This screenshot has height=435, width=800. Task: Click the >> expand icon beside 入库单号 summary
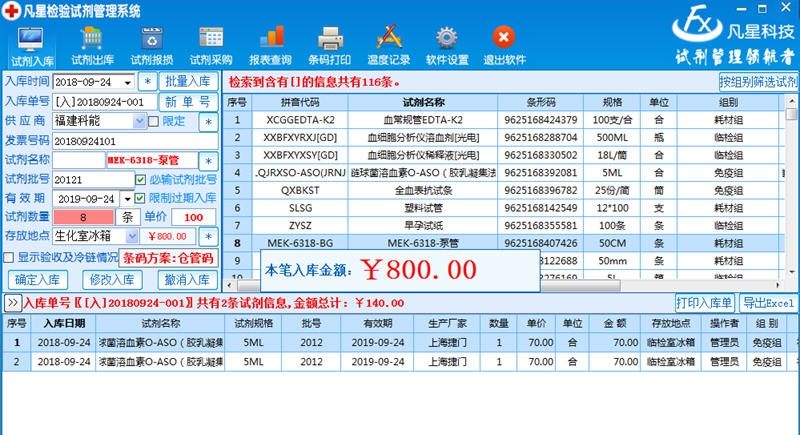click(x=12, y=303)
